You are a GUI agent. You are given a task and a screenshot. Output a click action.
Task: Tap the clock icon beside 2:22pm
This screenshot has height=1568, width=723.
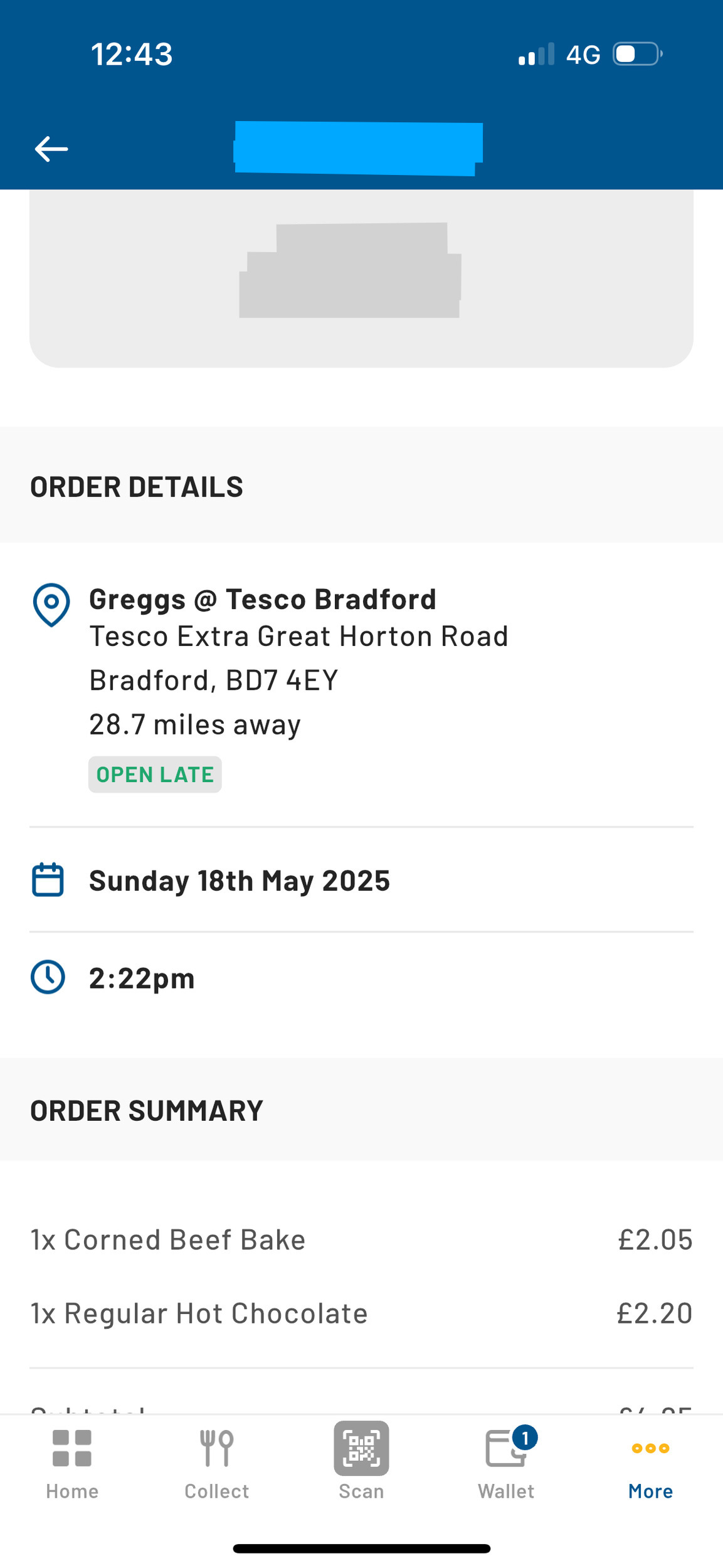(x=48, y=977)
